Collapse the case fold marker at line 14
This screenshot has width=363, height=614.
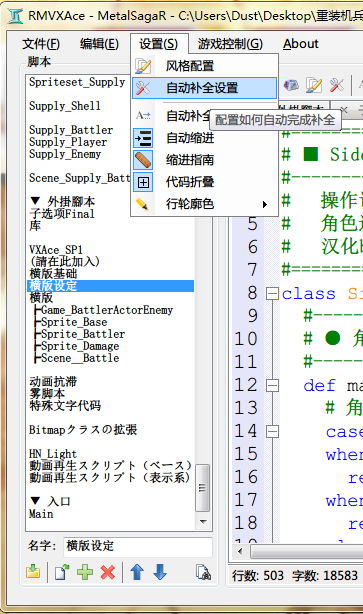coord(272,432)
